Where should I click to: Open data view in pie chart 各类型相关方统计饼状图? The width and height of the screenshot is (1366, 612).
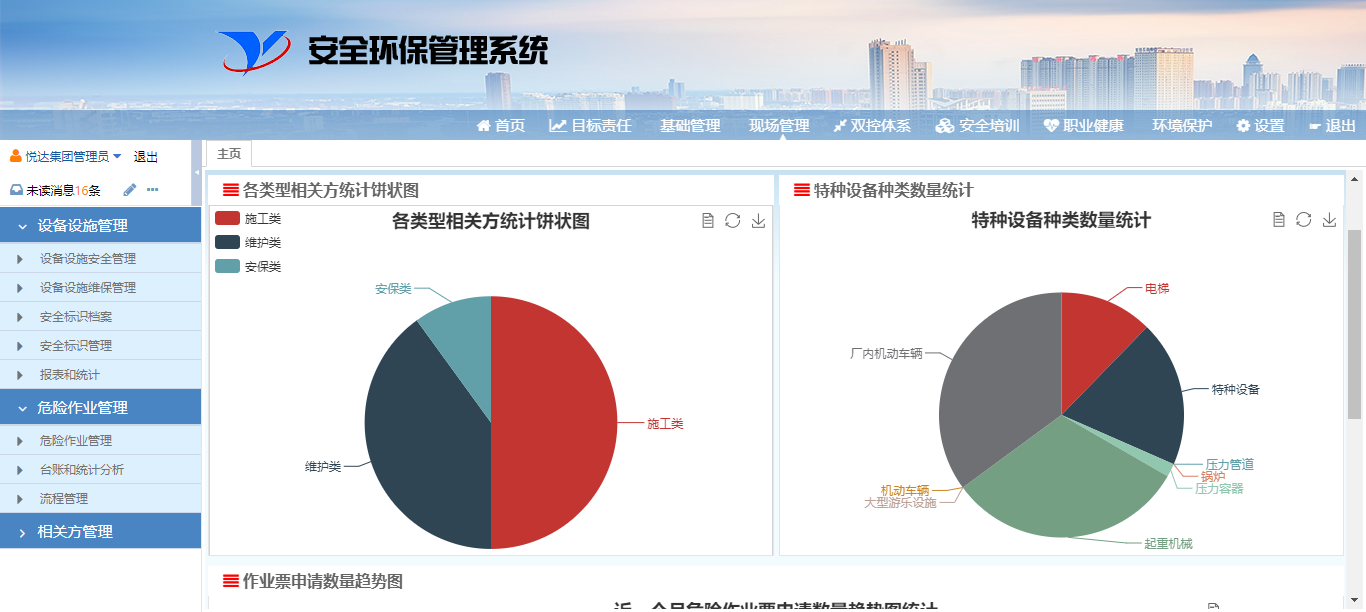pyautogui.click(x=708, y=221)
